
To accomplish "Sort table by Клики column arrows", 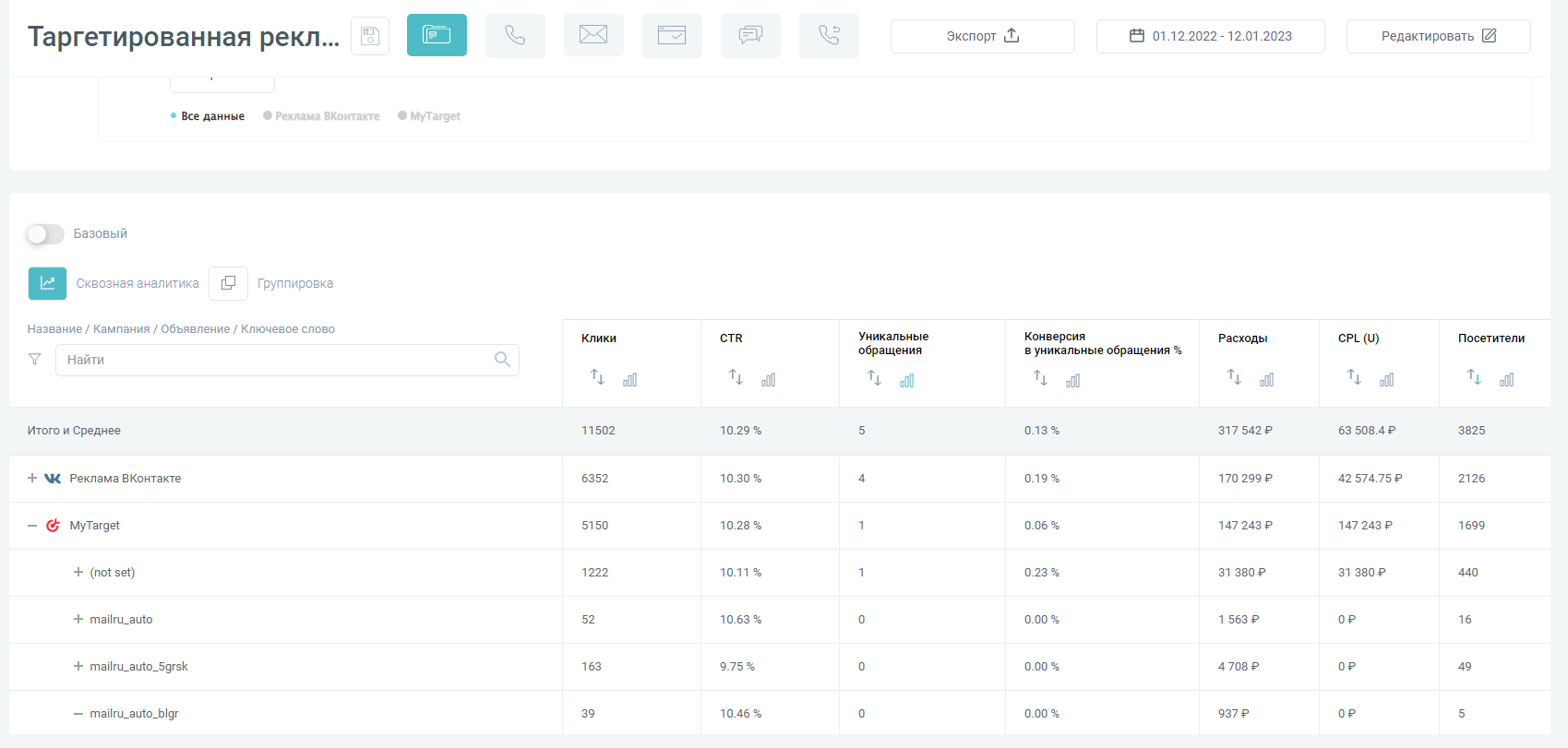I will [x=597, y=377].
